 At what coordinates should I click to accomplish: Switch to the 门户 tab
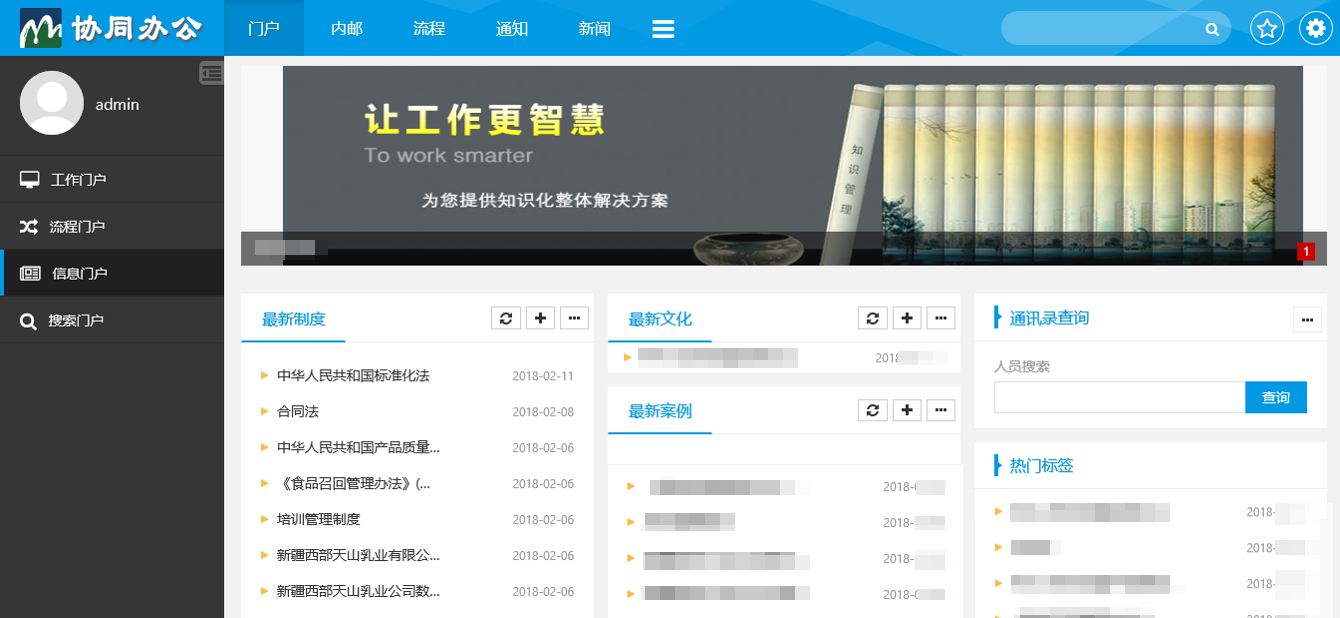coord(264,28)
